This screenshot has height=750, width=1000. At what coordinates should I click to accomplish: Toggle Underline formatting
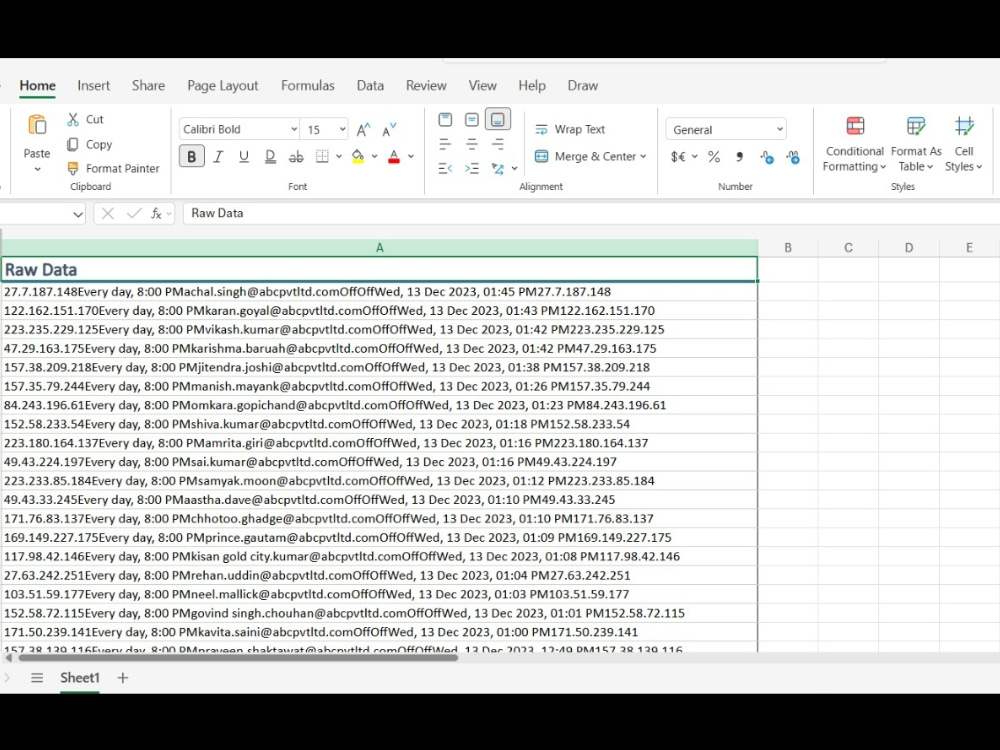coord(244,157)
